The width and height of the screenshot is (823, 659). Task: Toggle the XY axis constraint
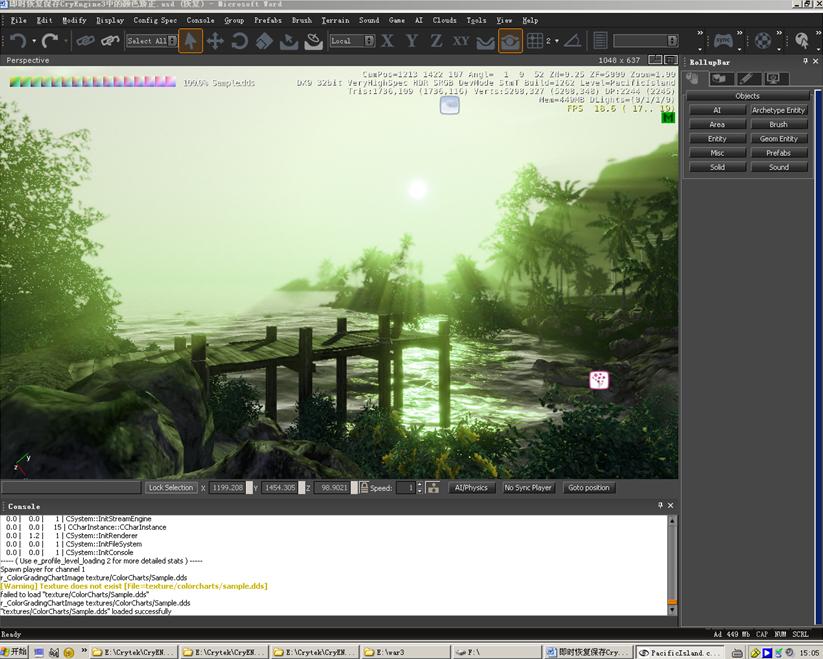click(x=460, y=41)
